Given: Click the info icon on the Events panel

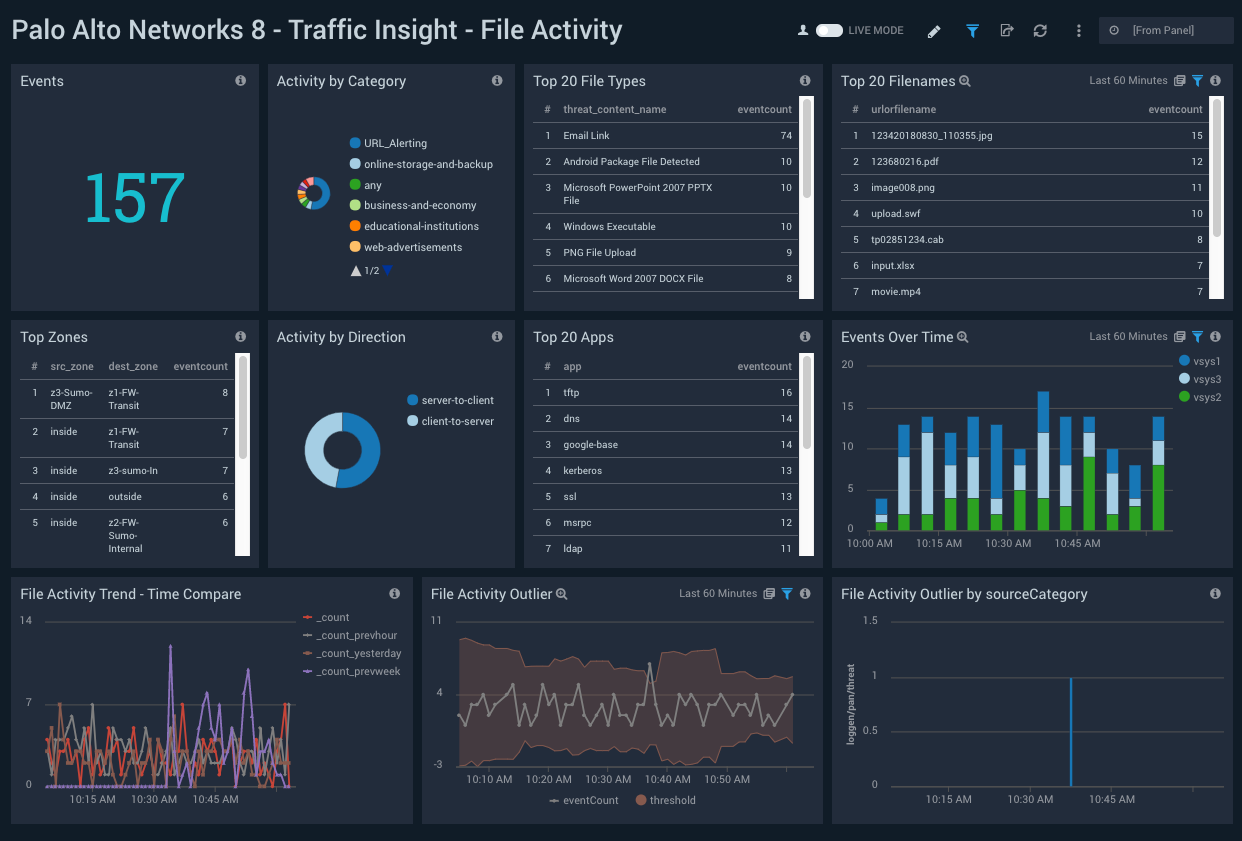Looking at the screenshot, I should click(240, 81).
